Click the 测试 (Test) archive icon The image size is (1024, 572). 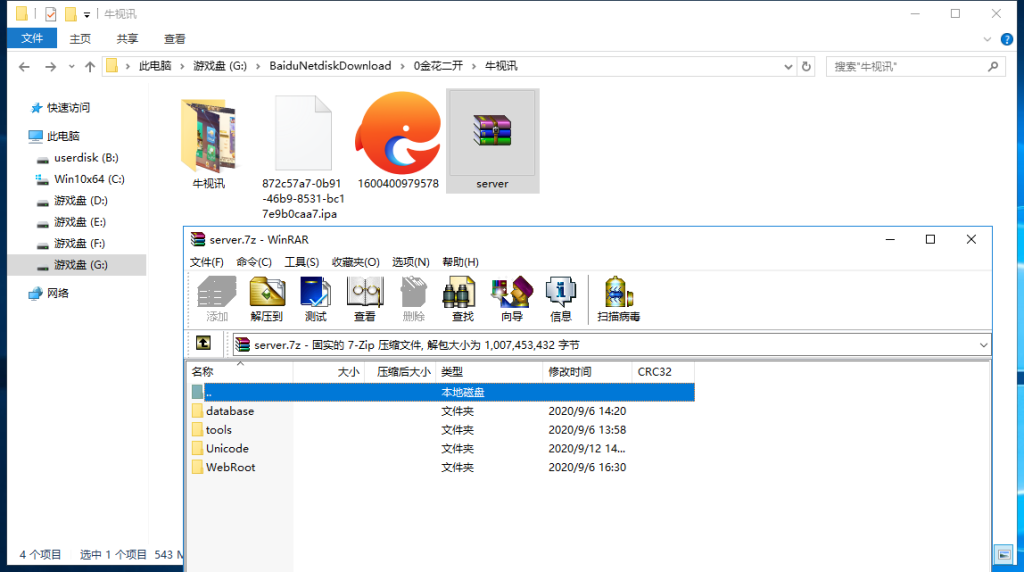[315, 299]
